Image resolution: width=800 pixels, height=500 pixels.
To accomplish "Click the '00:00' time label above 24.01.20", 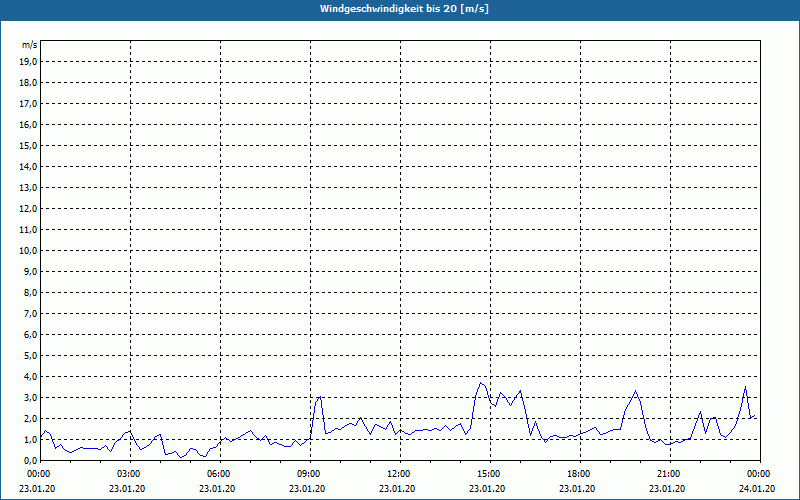I will pyautogui.click(x=757, y=474).
